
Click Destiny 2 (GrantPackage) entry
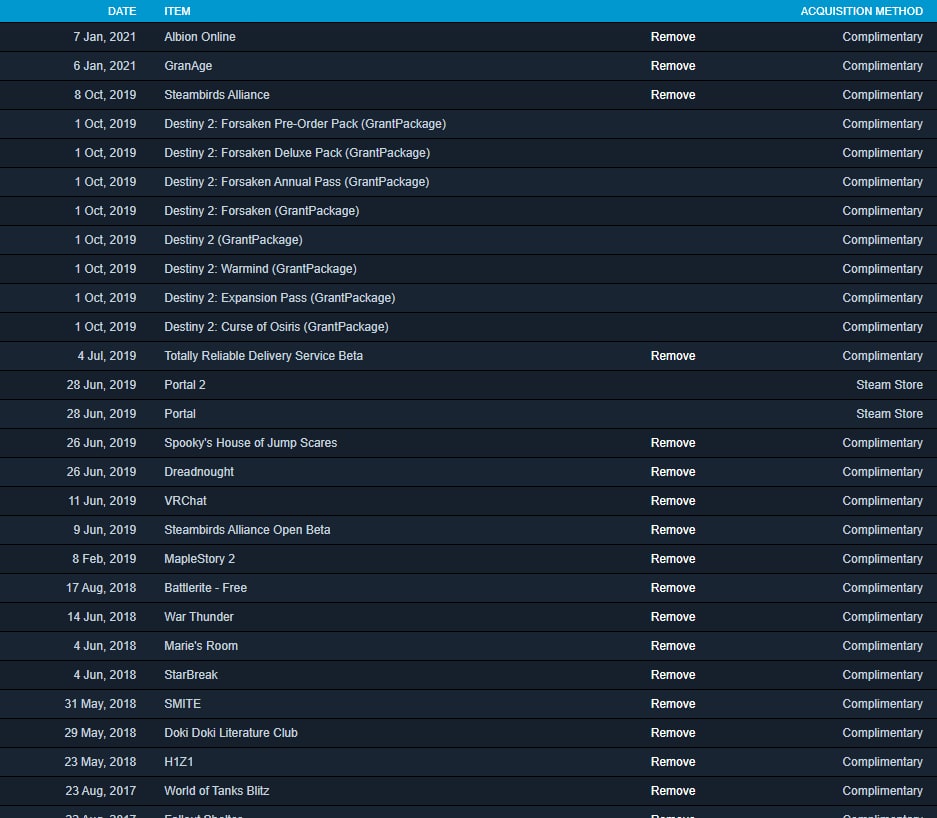(233, 240)
